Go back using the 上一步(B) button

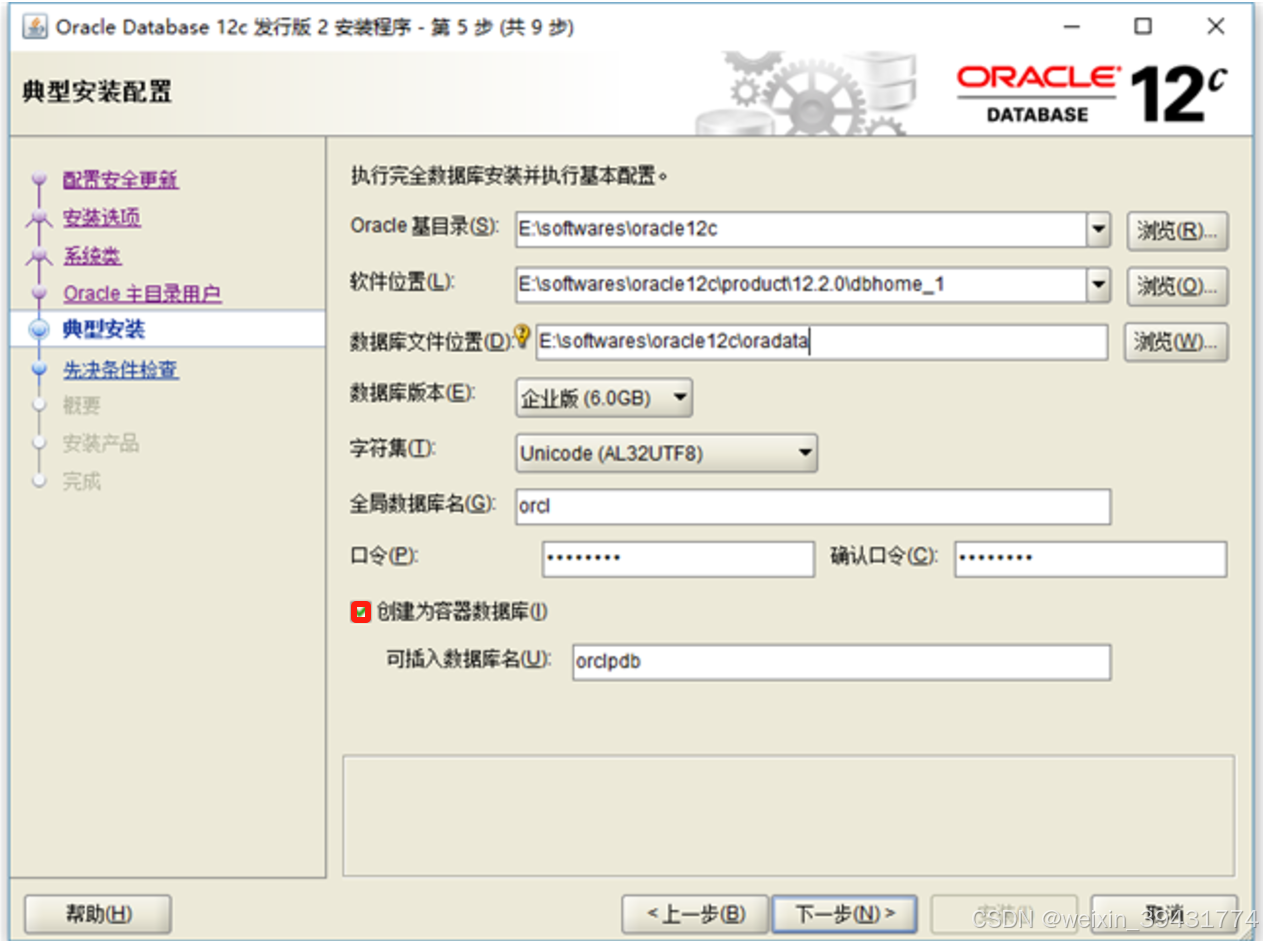tap(695, 913)
